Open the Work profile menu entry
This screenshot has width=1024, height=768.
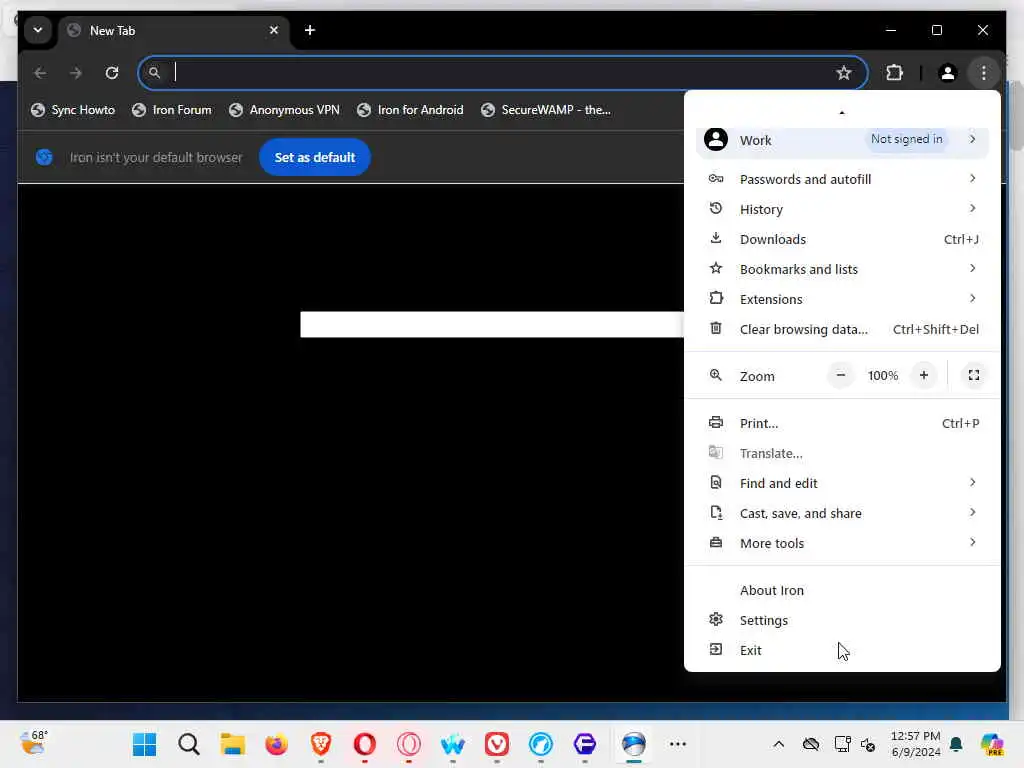pyautogui.click(x=842, y=140)
